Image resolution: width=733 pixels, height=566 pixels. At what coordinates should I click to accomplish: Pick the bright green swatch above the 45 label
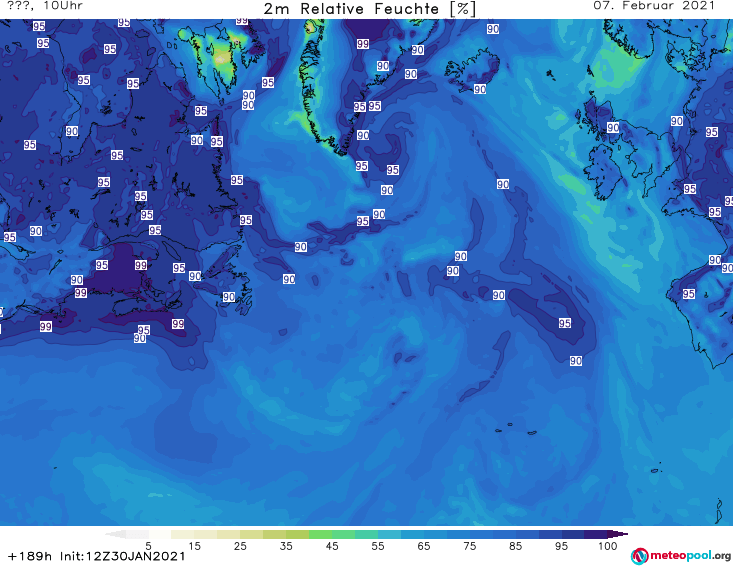[x=320, y=534]
